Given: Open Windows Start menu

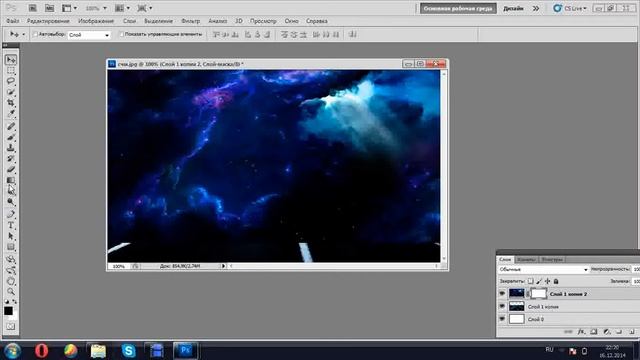Looking at the screenshot, I should pyautogui.click(x=12, y=351).
